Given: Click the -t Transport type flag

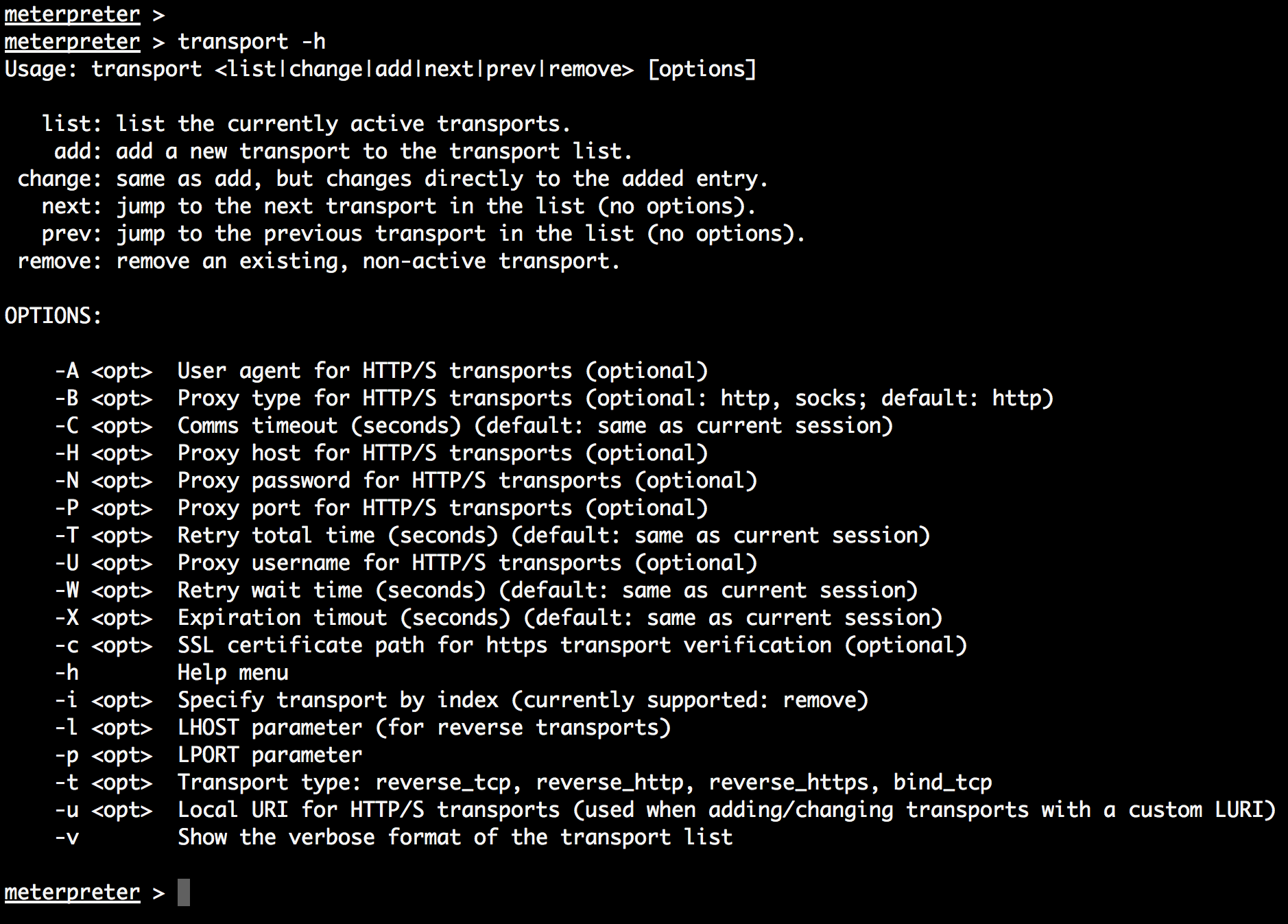Looking at the screenshot, I should click(67, 783).
